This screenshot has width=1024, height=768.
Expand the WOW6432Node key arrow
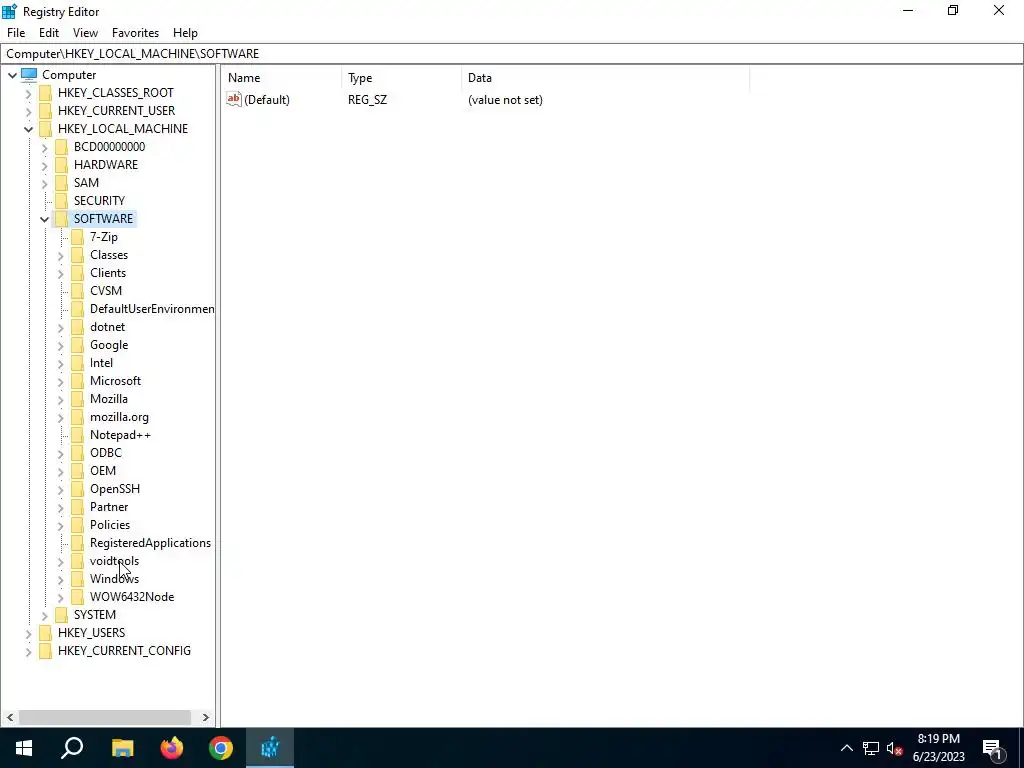(61, 598)
